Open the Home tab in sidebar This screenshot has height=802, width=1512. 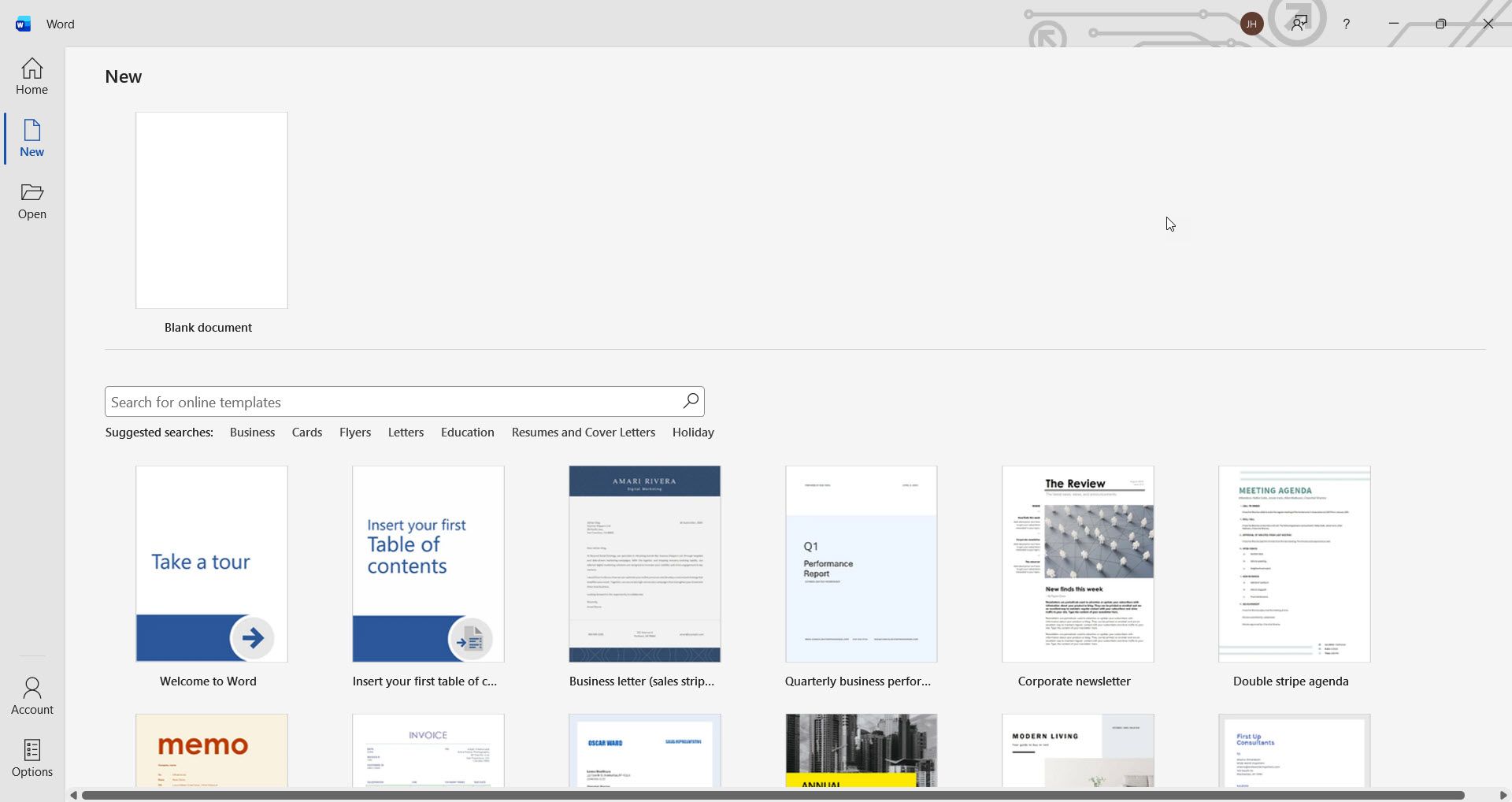[31, 76]
